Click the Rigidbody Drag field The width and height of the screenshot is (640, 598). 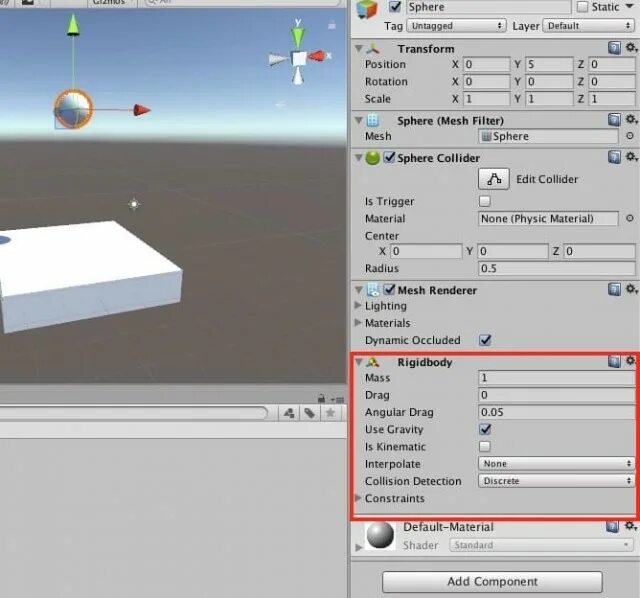(556, 395)
